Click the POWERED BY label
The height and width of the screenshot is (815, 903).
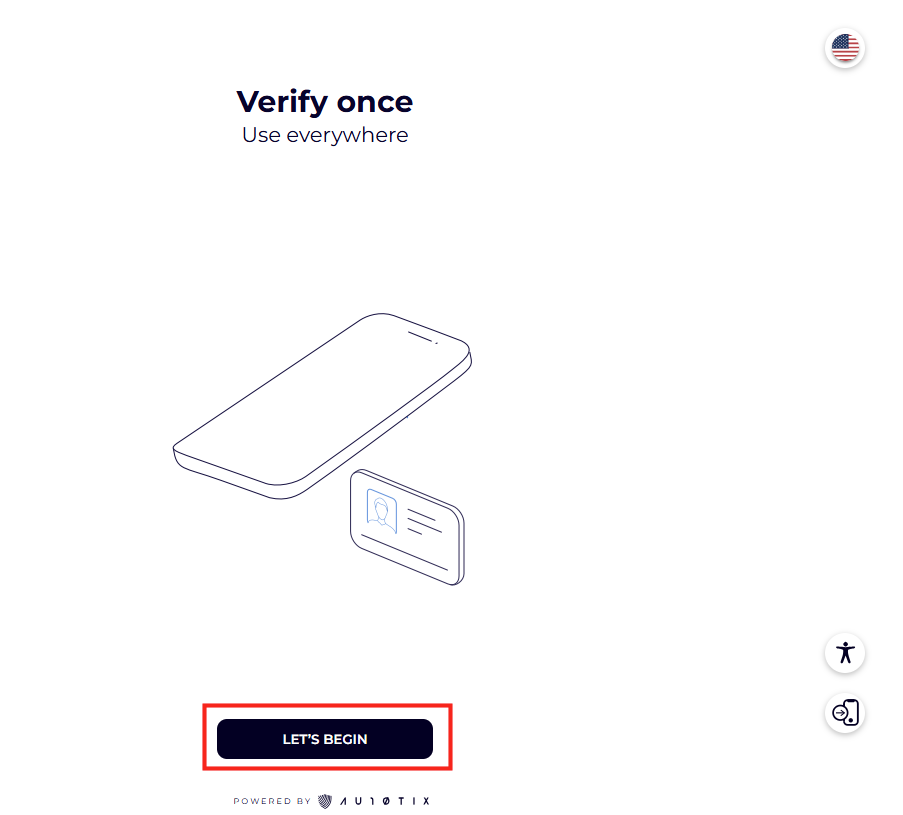[272, 801]
